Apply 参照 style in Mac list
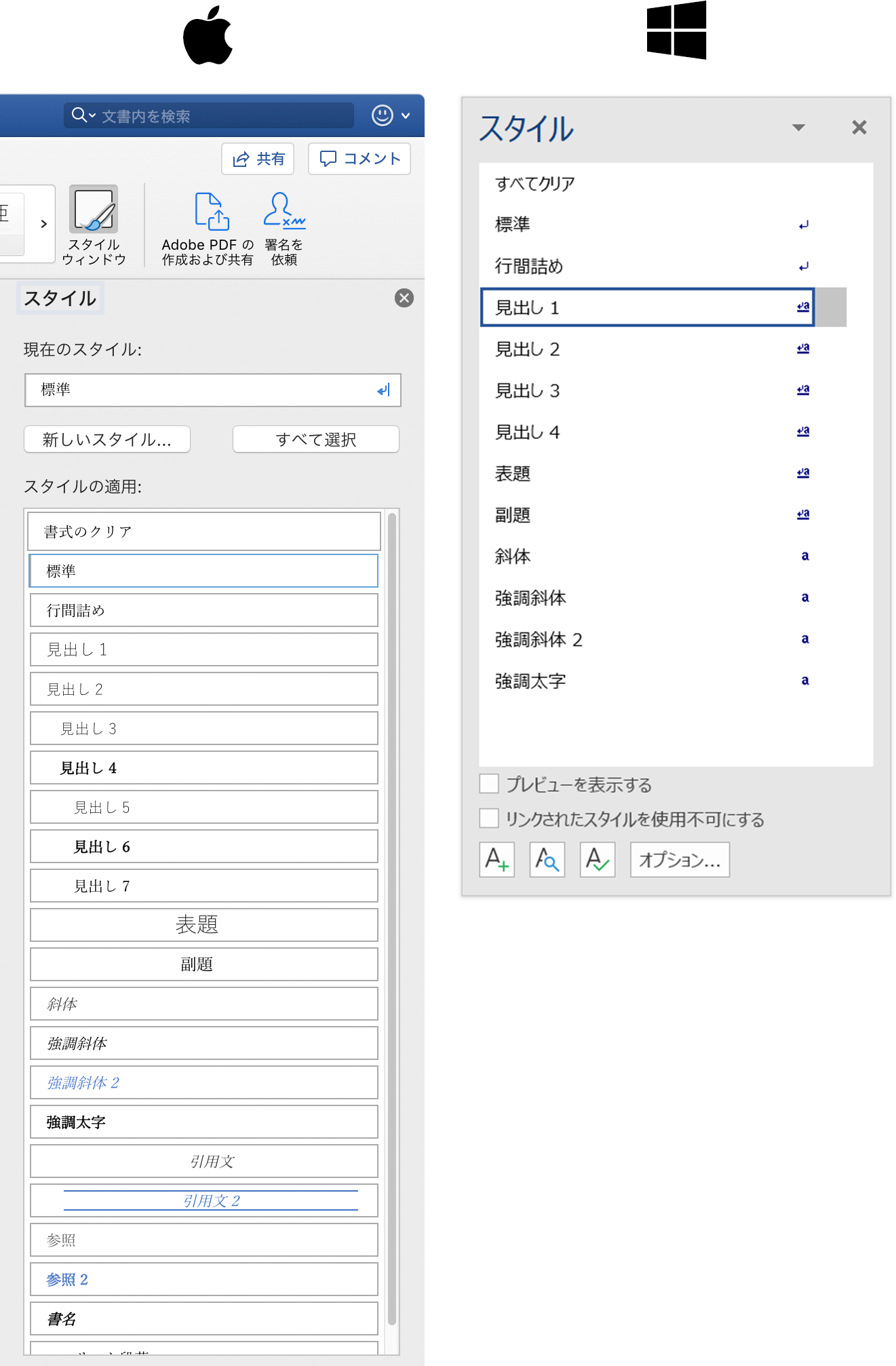 [x=204, y=1240]
